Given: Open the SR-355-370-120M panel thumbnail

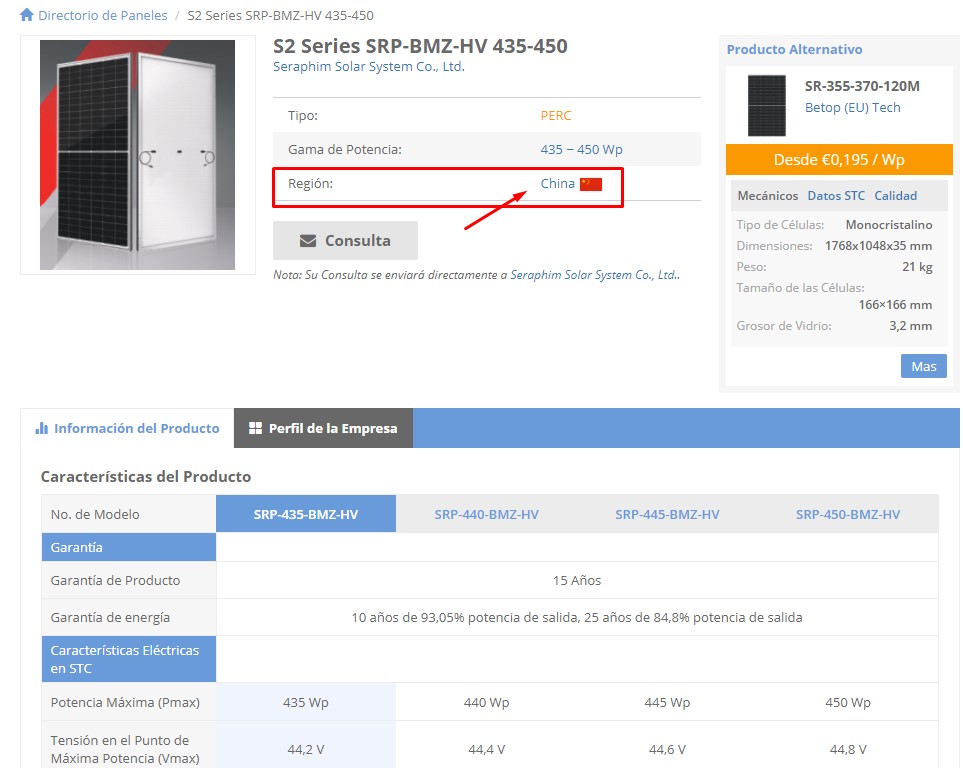Looking at the screenshot, I should click(766, 106).
